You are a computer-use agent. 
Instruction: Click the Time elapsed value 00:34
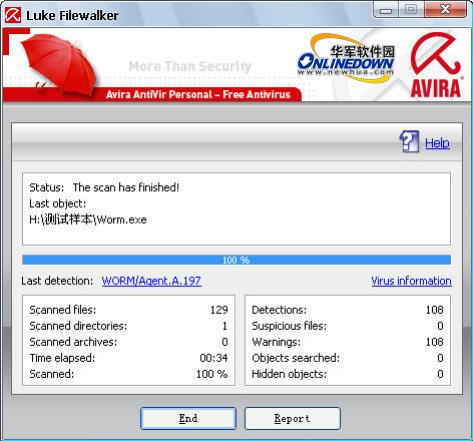(214, 358)
